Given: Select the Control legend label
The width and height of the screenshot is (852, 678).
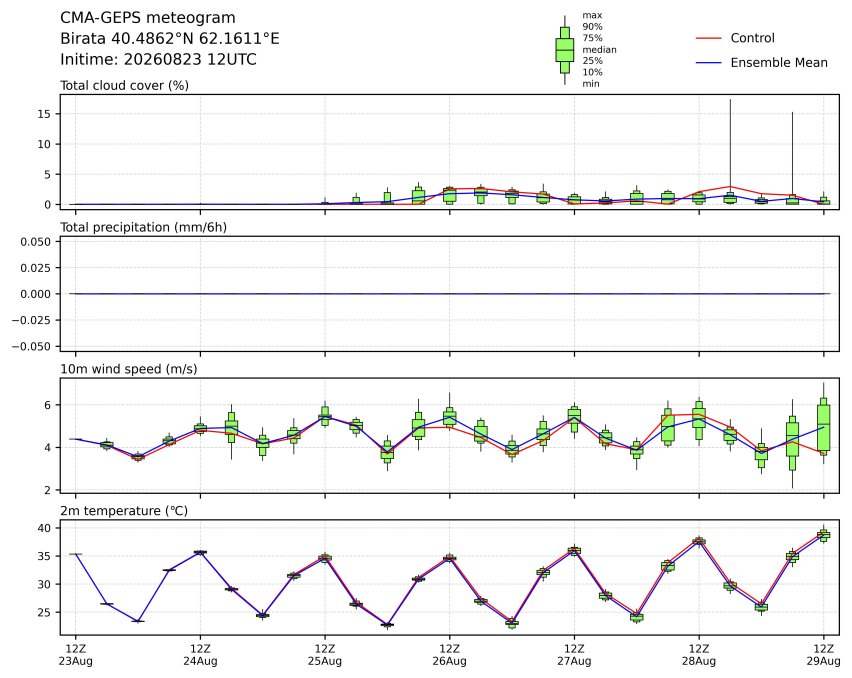Looking at the screenshot, I should coord(753,38).
